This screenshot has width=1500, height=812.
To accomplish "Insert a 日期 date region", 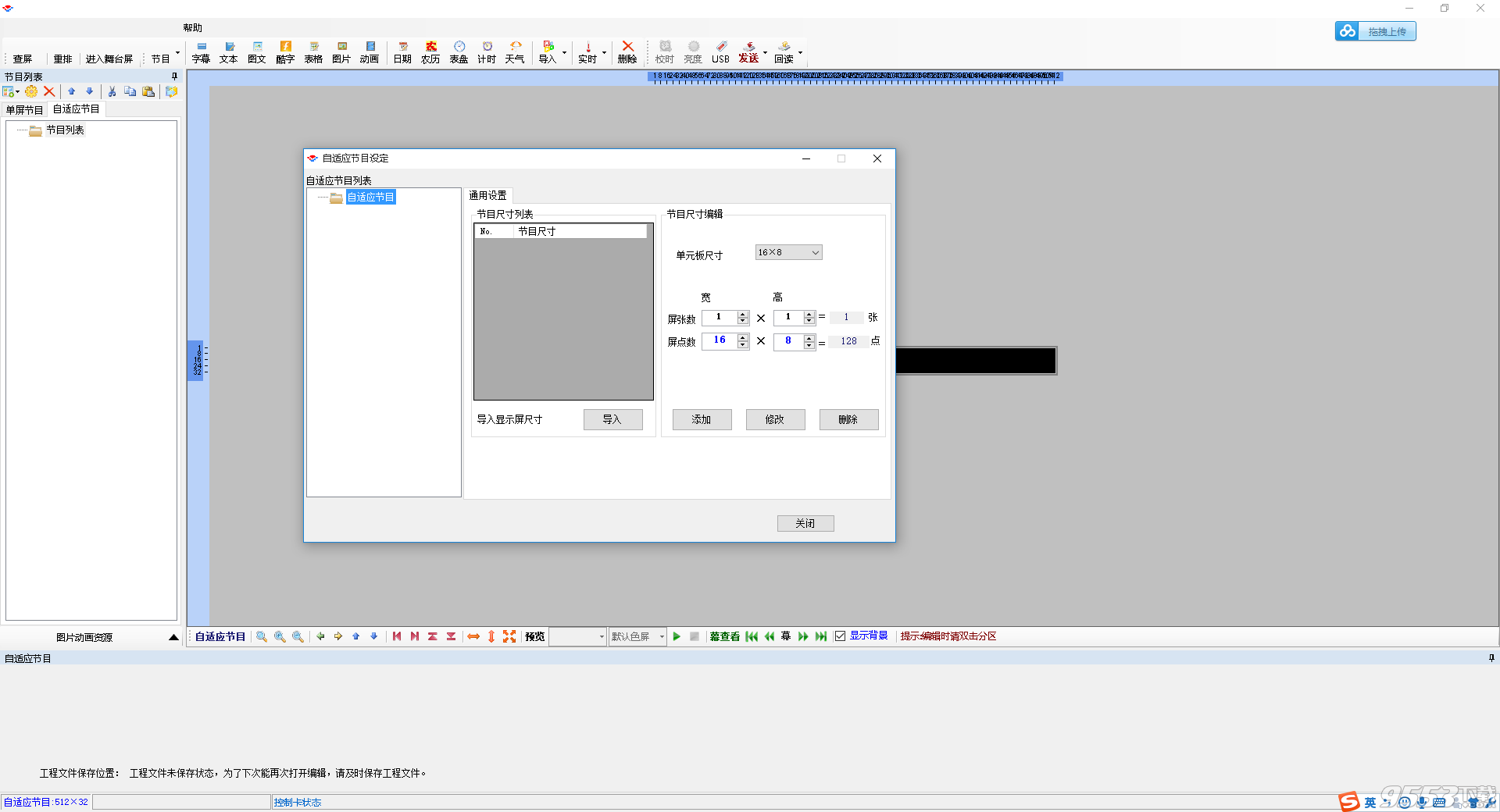I will tap(402, 52).
